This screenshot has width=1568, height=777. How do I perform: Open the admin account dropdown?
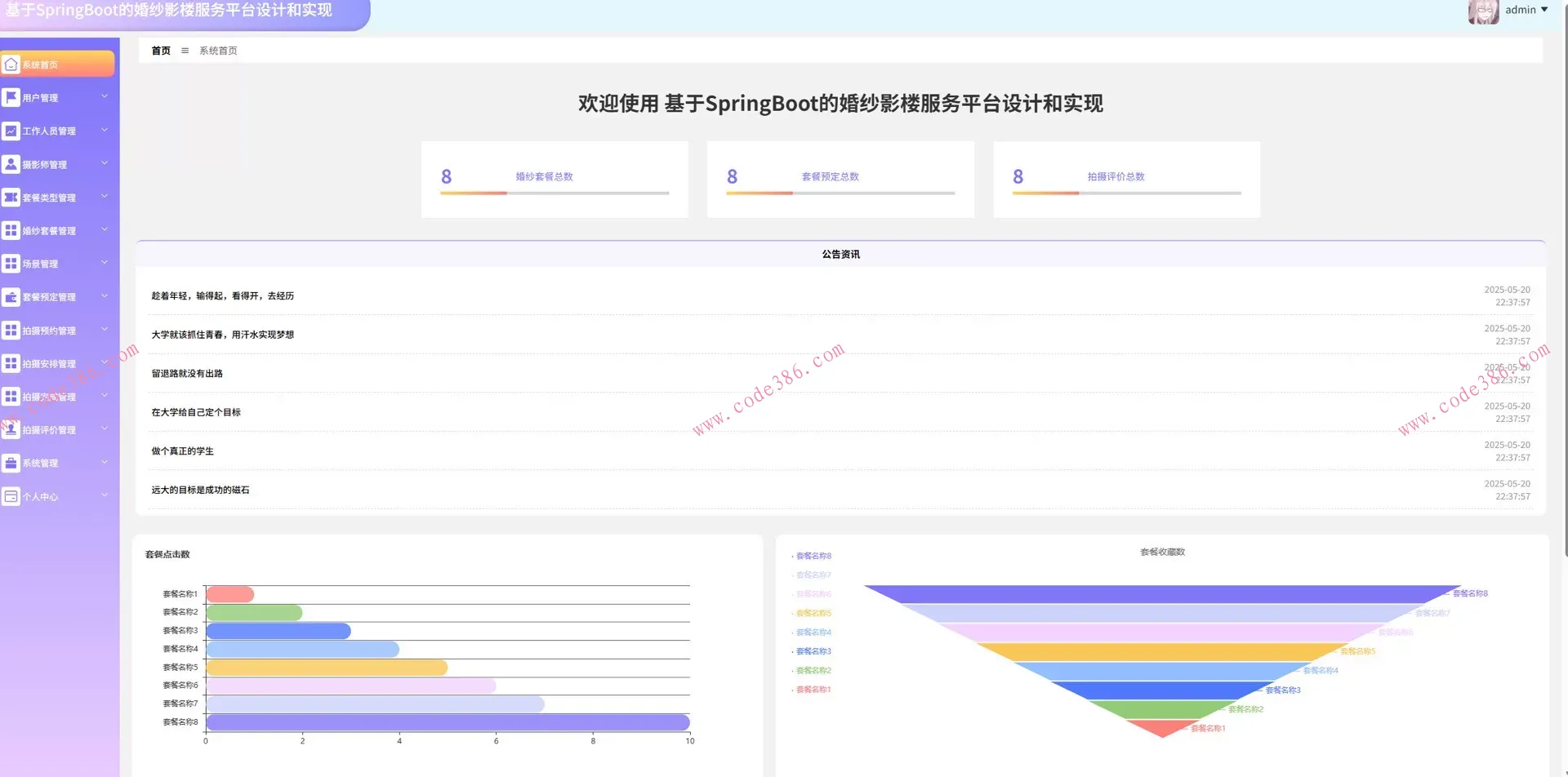click(x=1526, y=10)
